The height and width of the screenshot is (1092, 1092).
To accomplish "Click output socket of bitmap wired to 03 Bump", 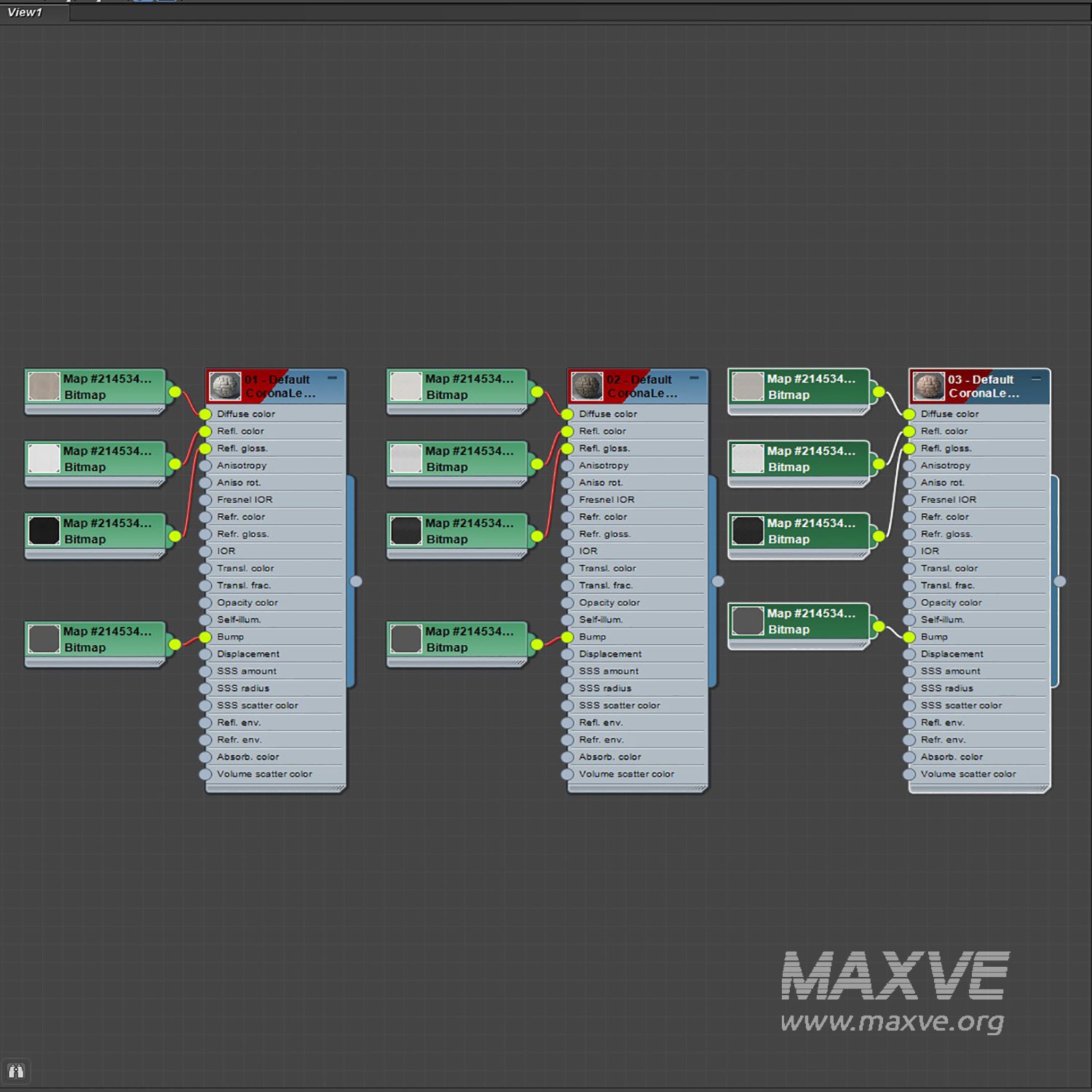I will point(879,626).
